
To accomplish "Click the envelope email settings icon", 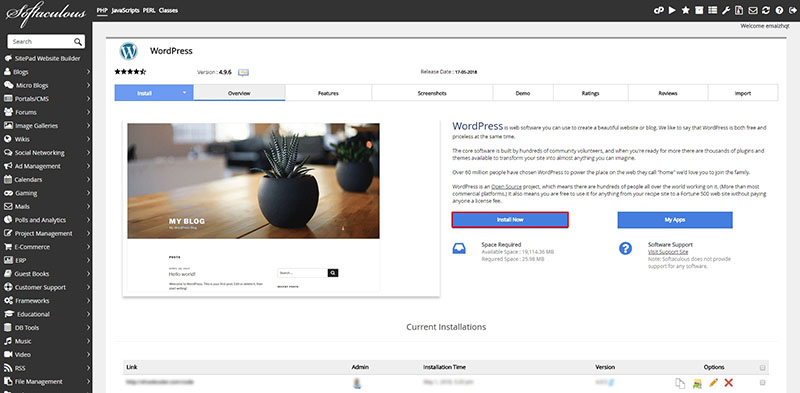I will point(753,10).
